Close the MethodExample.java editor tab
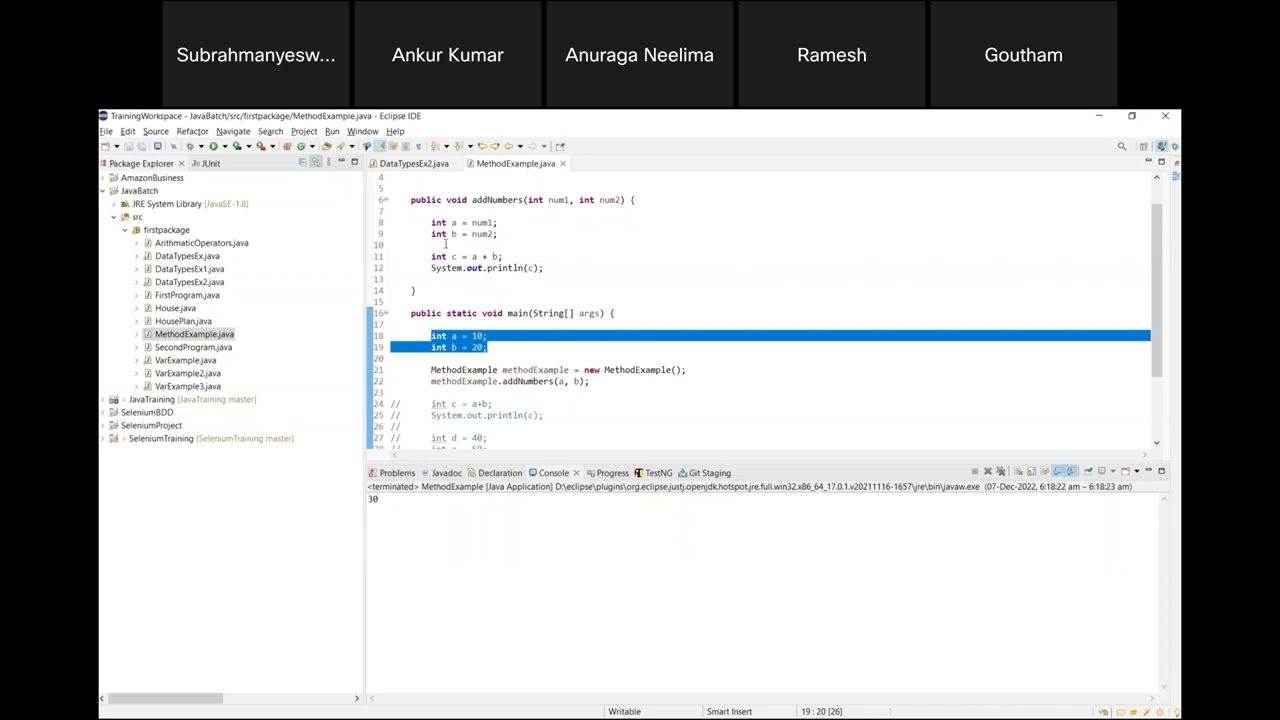1280x720 pixels. [x=562, y=163]
